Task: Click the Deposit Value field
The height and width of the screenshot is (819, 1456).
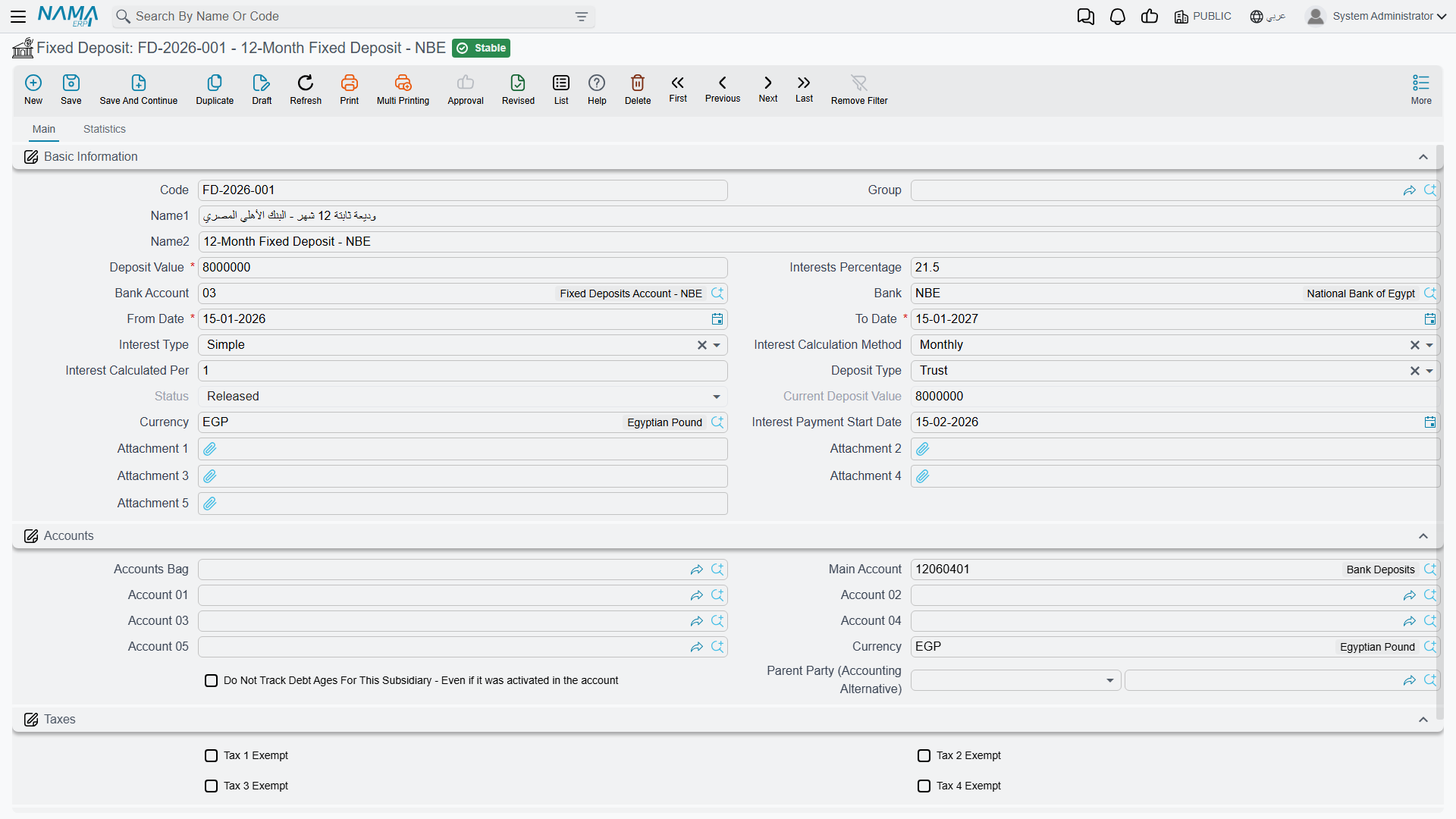Action: (x=463, y=268)
